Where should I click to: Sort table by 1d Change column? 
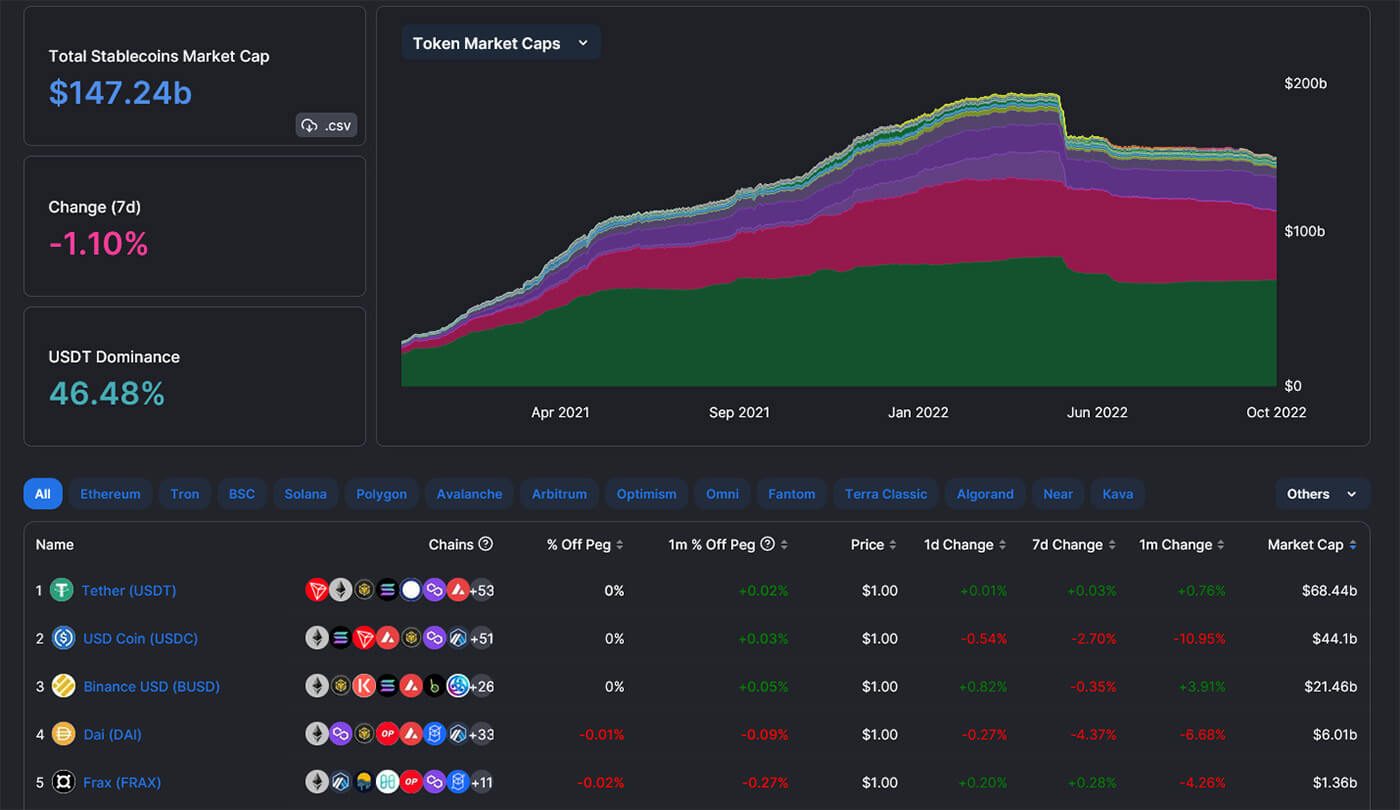click(x=965, y=545)
